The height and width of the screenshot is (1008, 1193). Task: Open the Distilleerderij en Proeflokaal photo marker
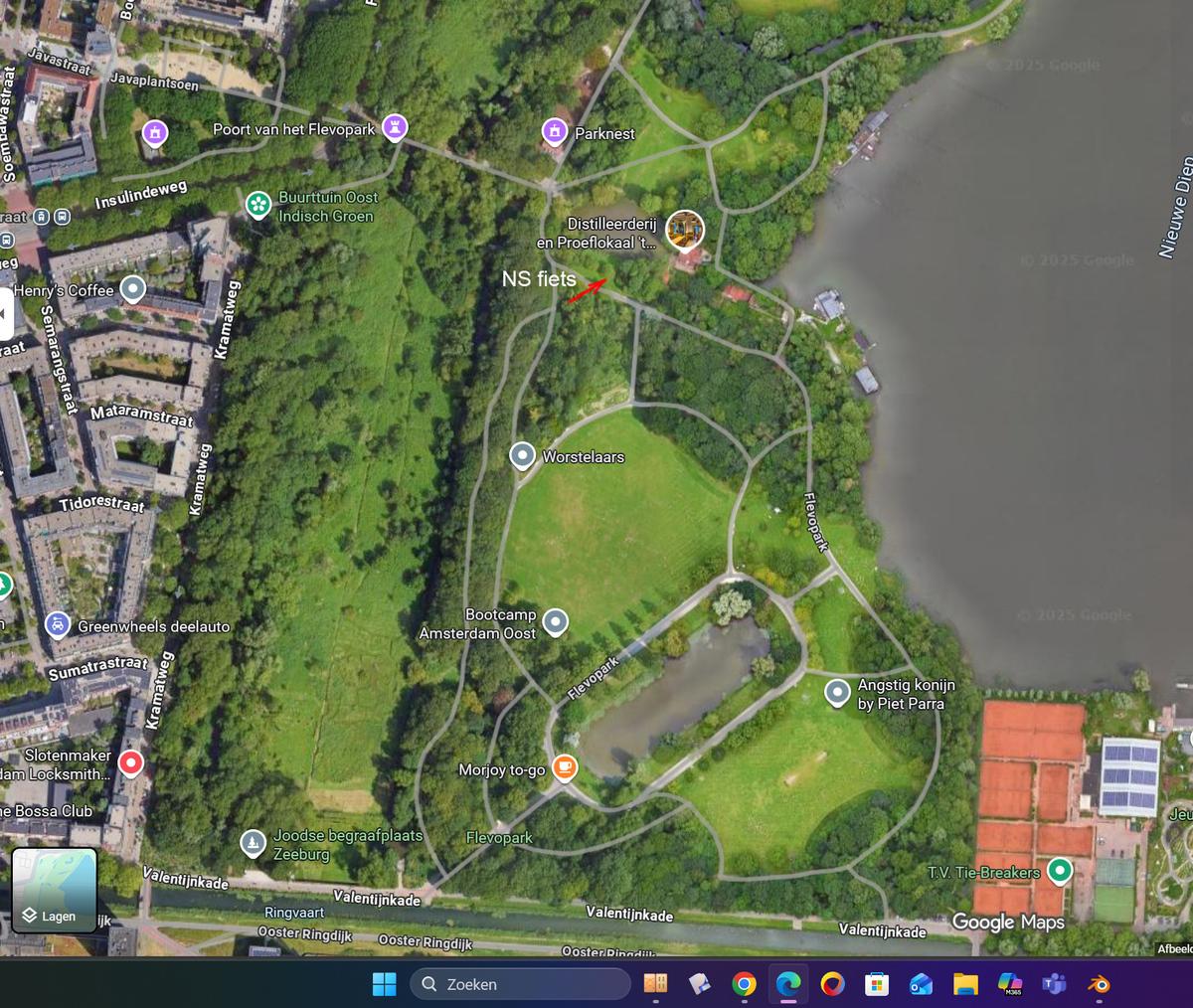click(x=684, y=230)
